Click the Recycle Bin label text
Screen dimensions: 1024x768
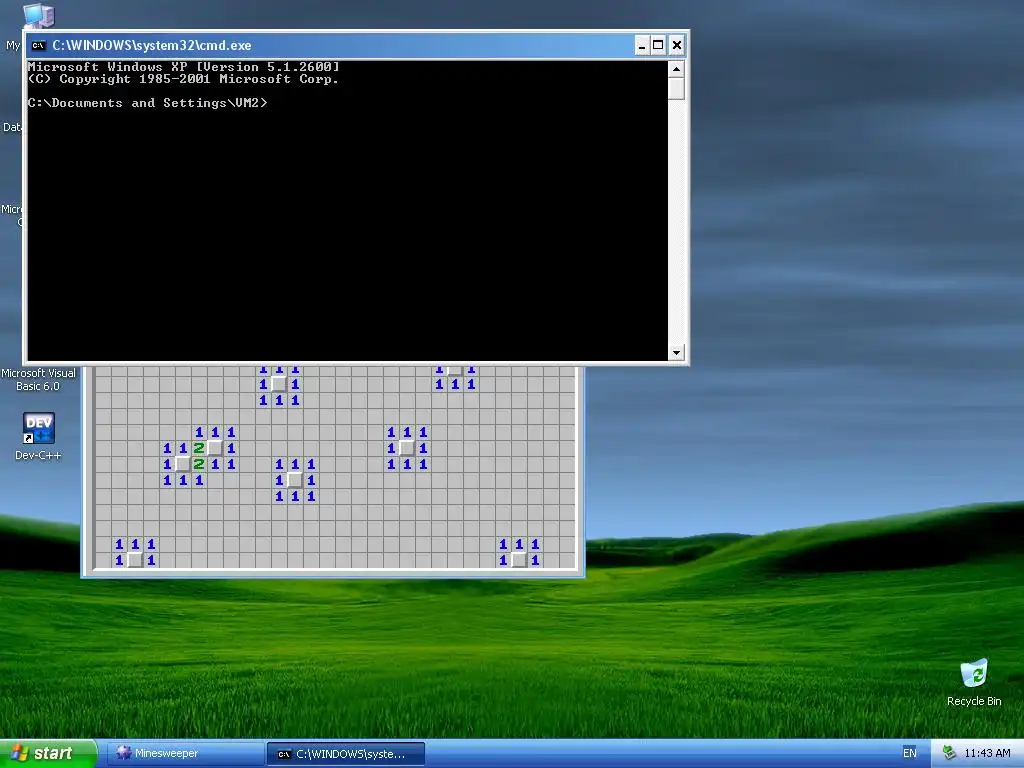click(x=974, y=701)
